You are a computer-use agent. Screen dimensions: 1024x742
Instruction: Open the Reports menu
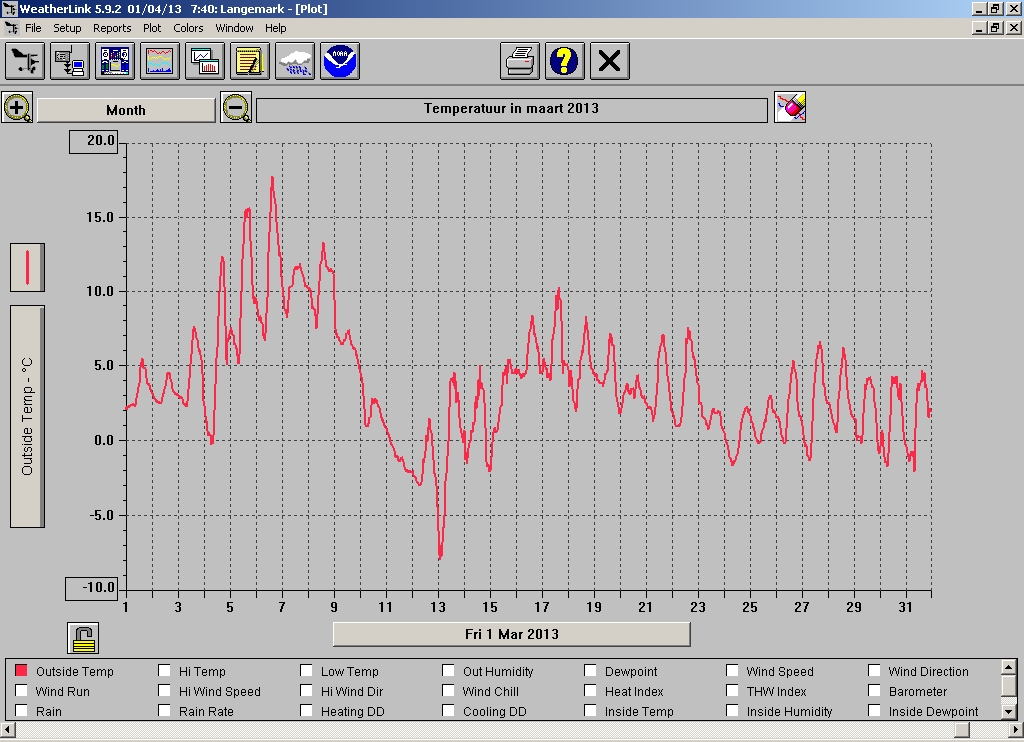tap(112, 28)
